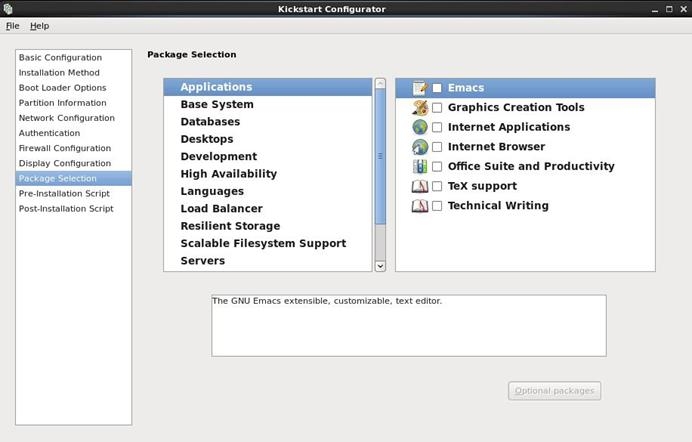This screenshot has height=442, width=692.
Task: Enable the Emacs checkbox
Action: click(437, 88)
